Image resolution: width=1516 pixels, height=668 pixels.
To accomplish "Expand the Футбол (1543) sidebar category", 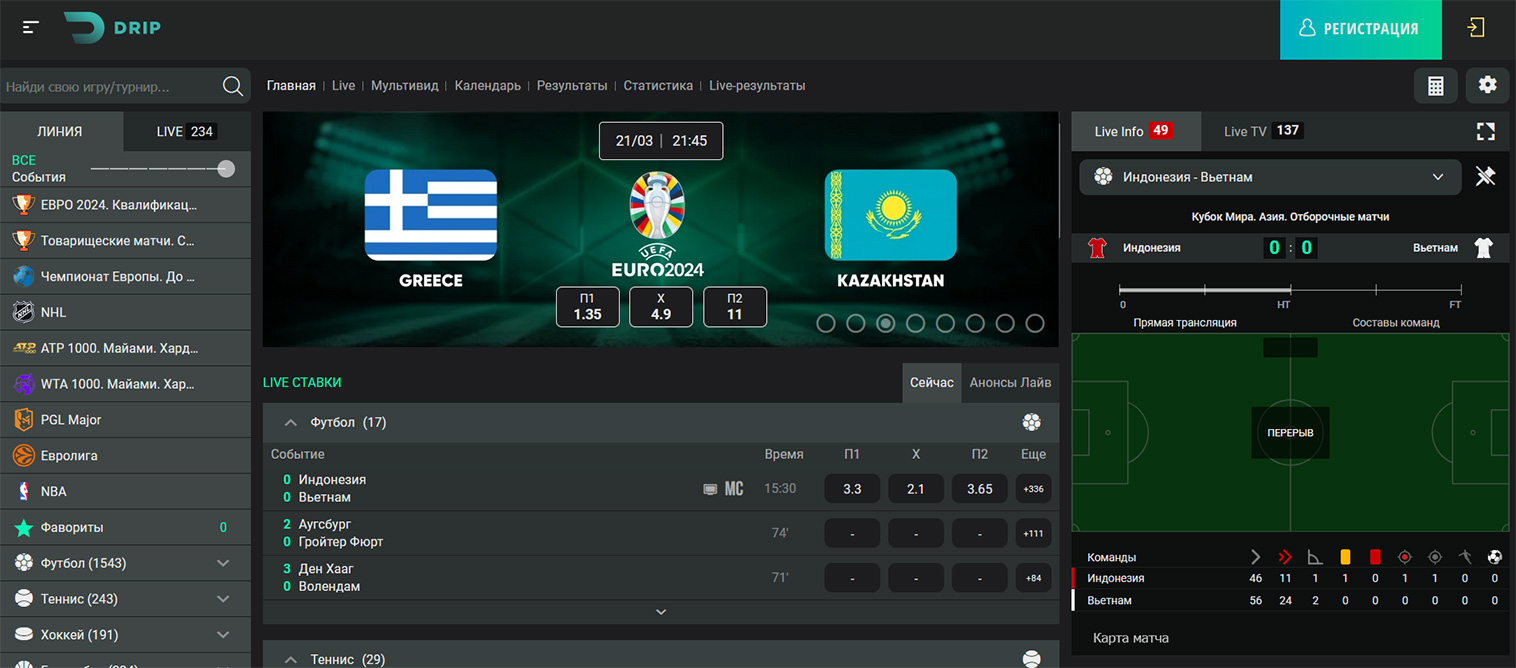I will [x=223, y=563].
